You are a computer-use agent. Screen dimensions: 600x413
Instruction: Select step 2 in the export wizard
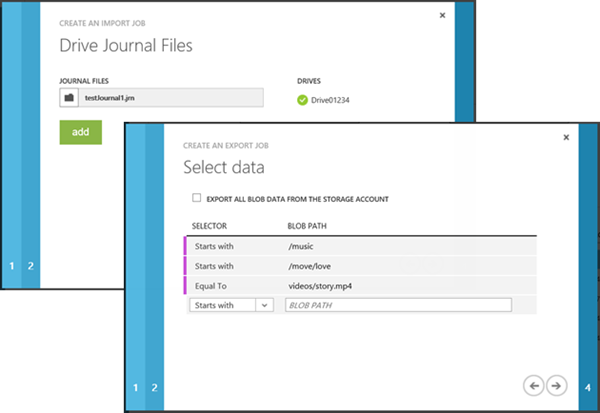pyautogui.click(x=154, y=387)
